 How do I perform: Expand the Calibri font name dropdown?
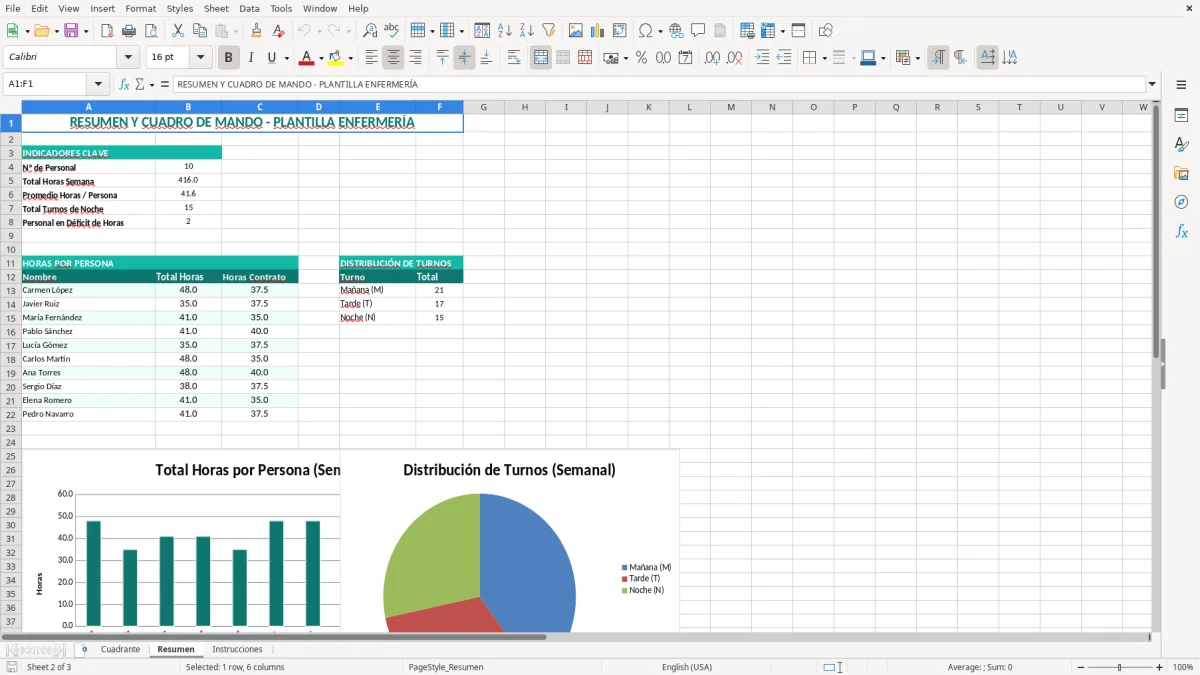pos(127,58)
